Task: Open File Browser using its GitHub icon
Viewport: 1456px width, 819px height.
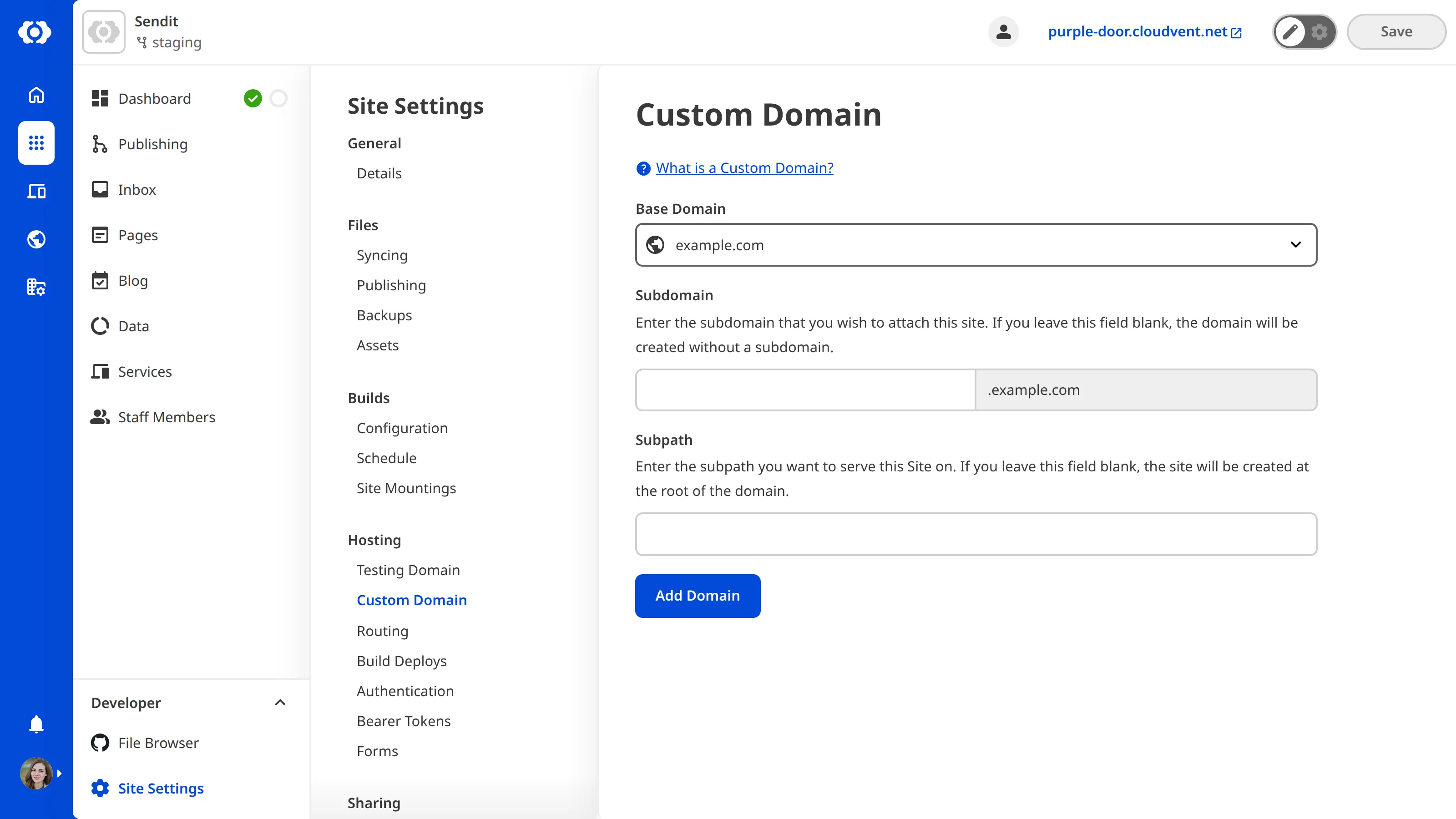Action: [x=100, y=743]
